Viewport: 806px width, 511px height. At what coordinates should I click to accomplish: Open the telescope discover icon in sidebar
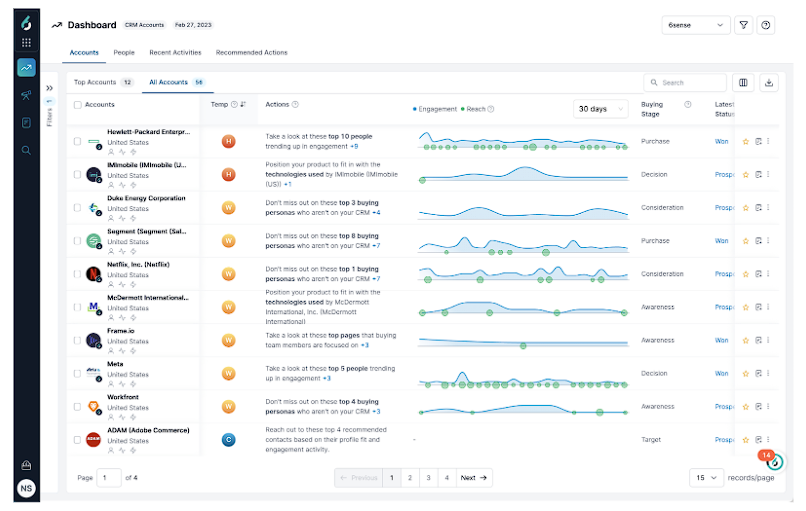point(26,95)
